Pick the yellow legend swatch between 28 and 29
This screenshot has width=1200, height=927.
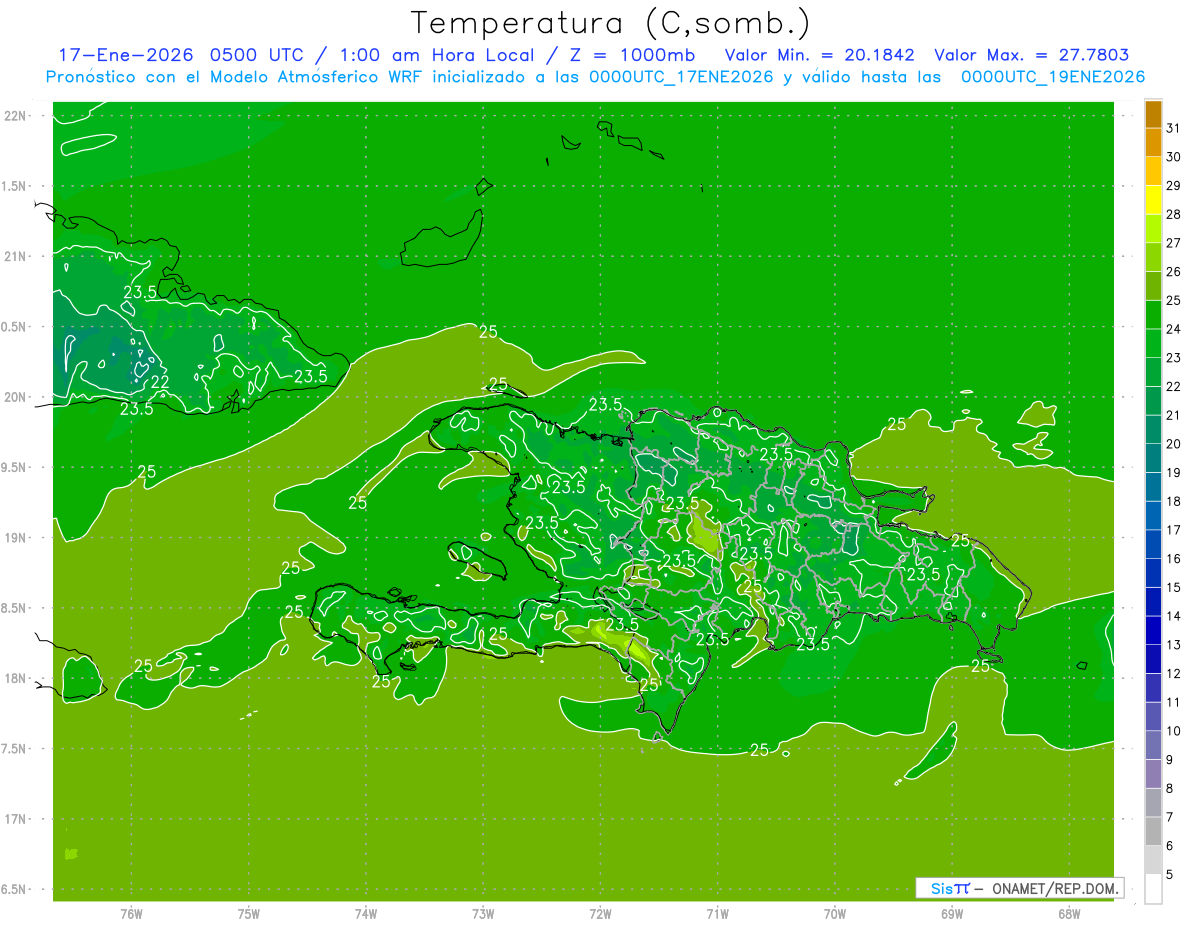pyautogui.click(x=1153, y=200)
